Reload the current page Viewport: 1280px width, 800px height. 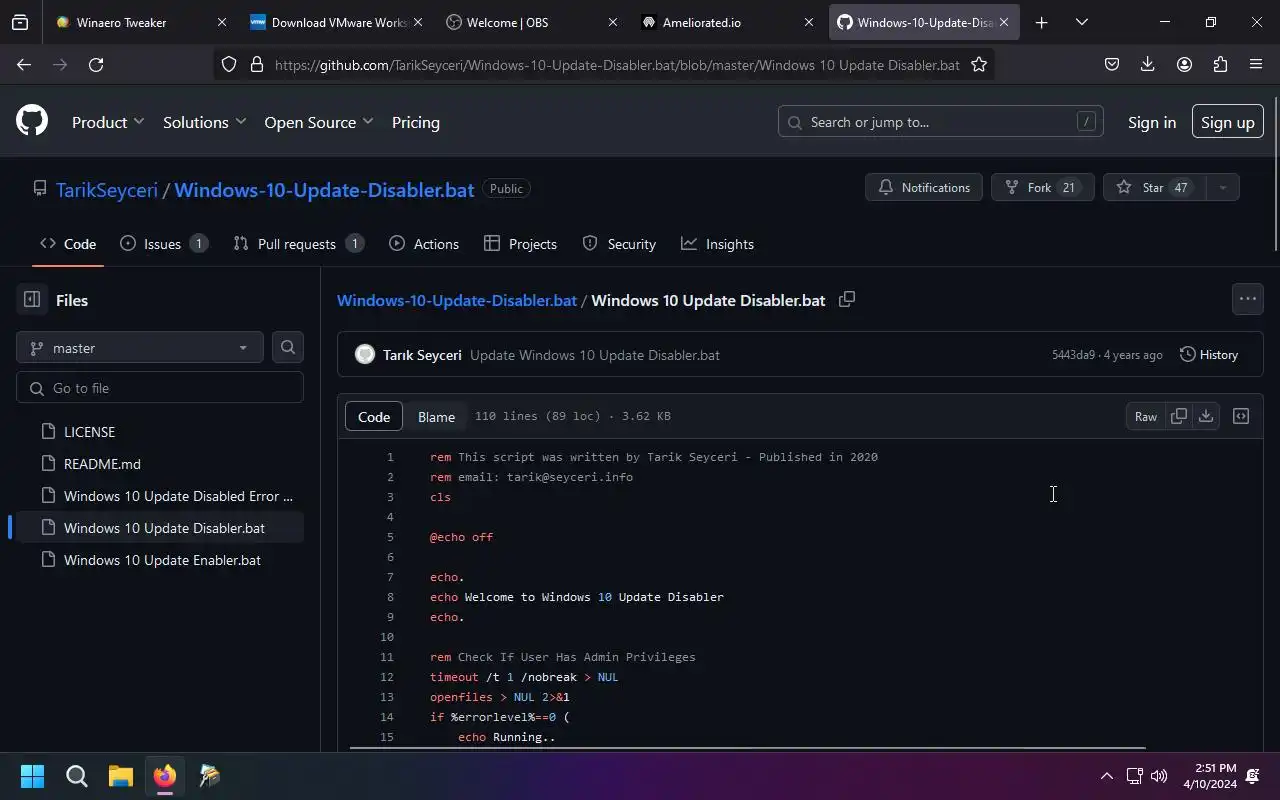[96, 64]
